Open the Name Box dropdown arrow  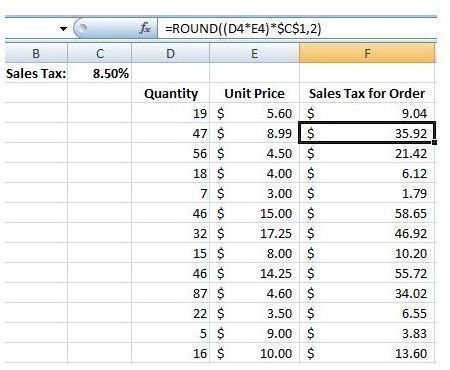[x=63, y=29]
